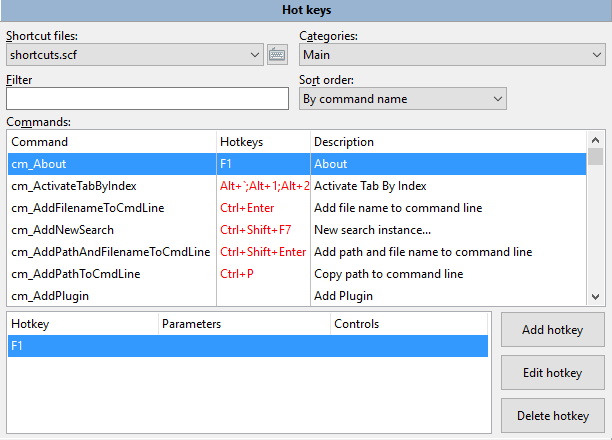Click the Description column header
Screen dimensions: 612x440
click(448, 142)
